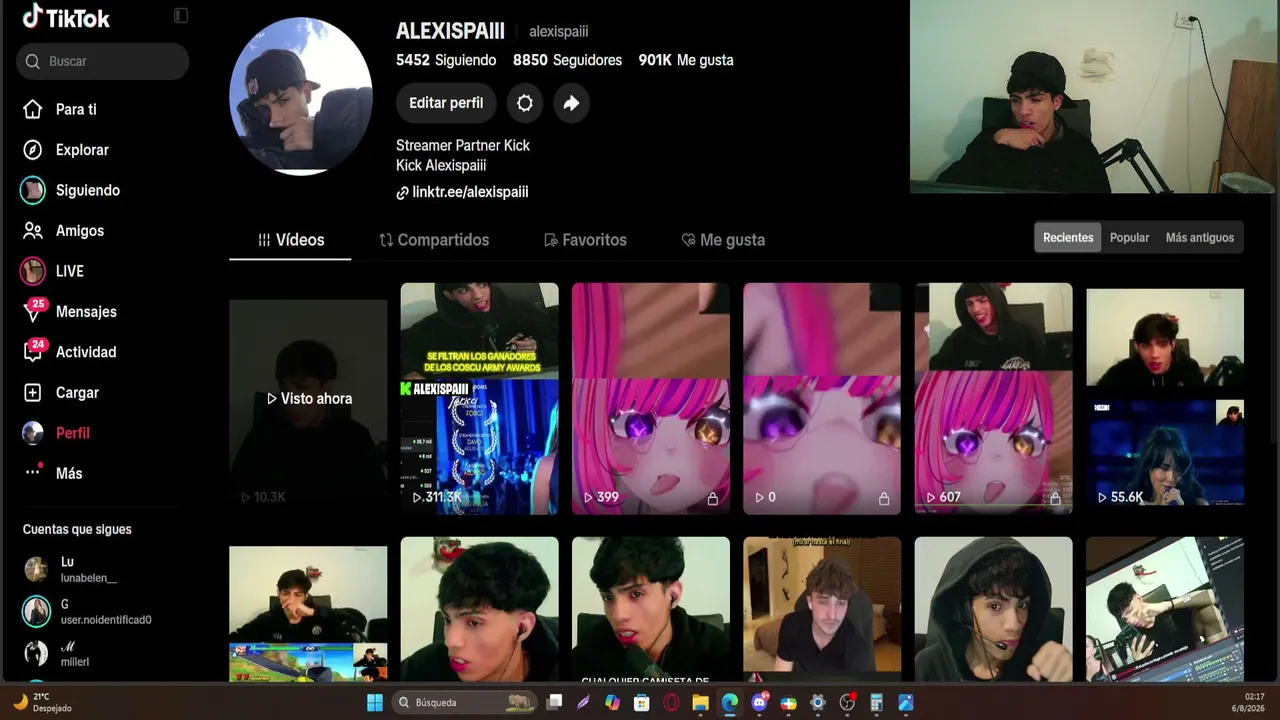Click the profile avatar picture
The height and width of the screenshot is (720, 1280).
pos(301,96)
